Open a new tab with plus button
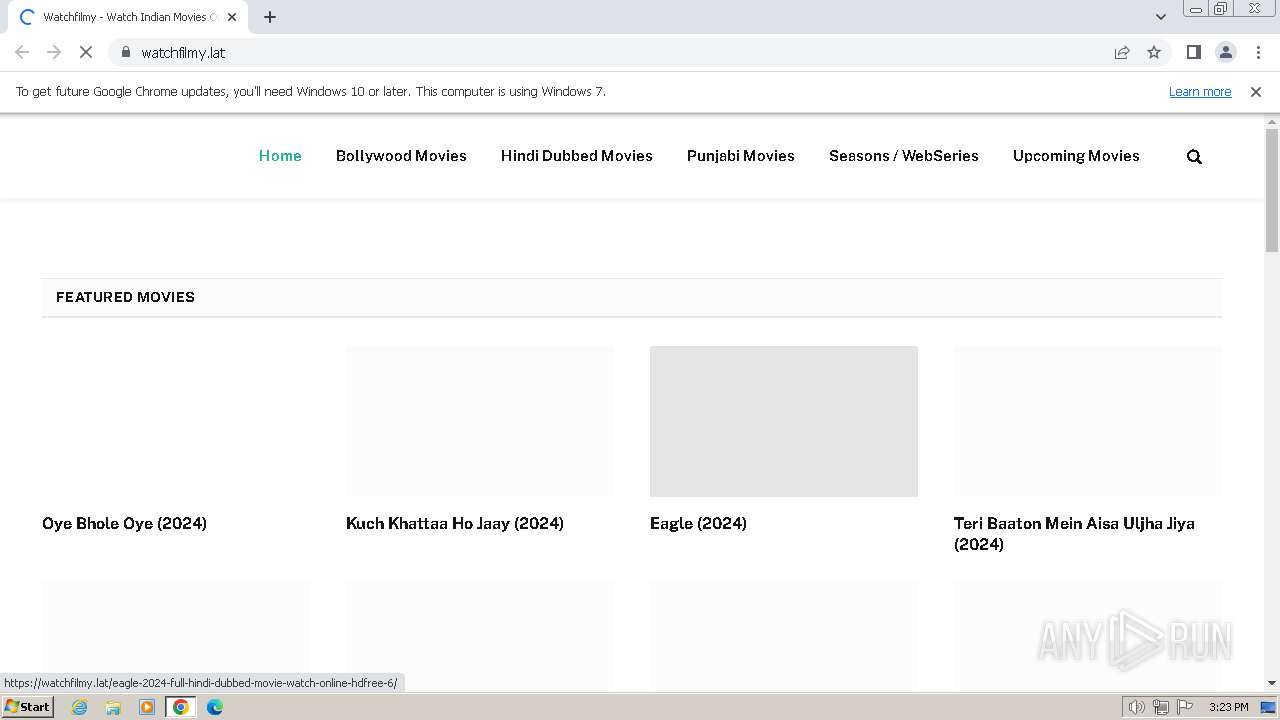Screen dimensions: 1280x720 coord(270,17)
